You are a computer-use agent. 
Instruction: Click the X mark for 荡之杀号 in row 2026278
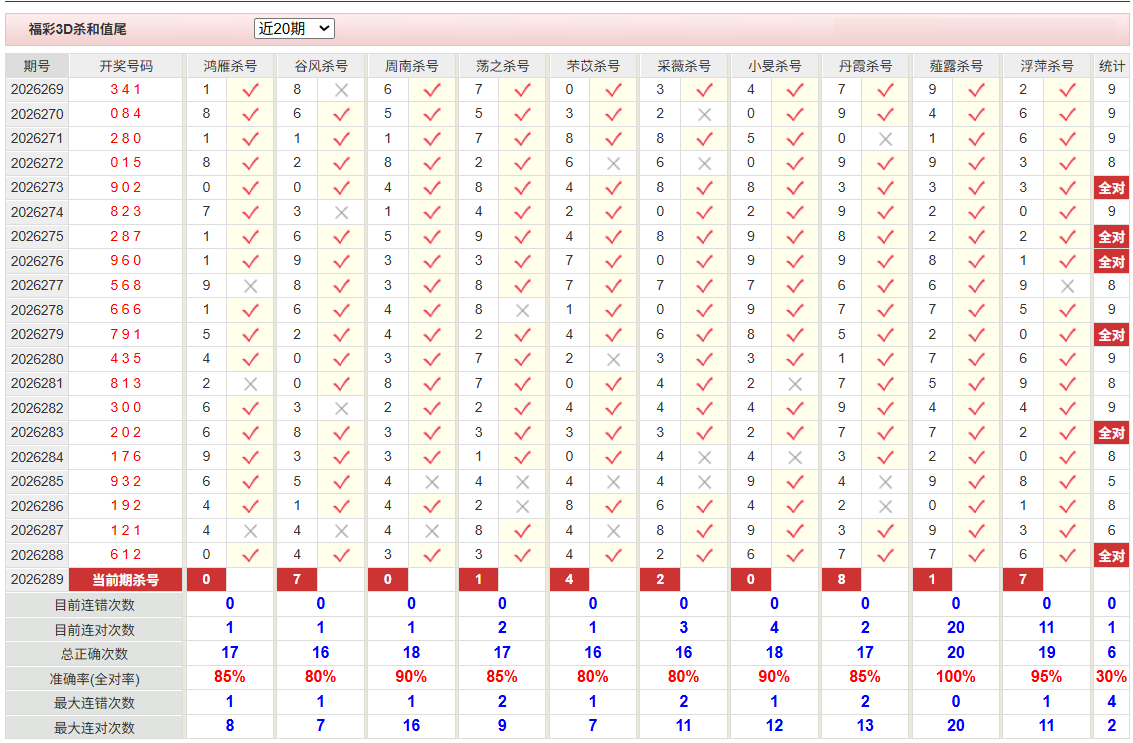click(x=522, y=310)
